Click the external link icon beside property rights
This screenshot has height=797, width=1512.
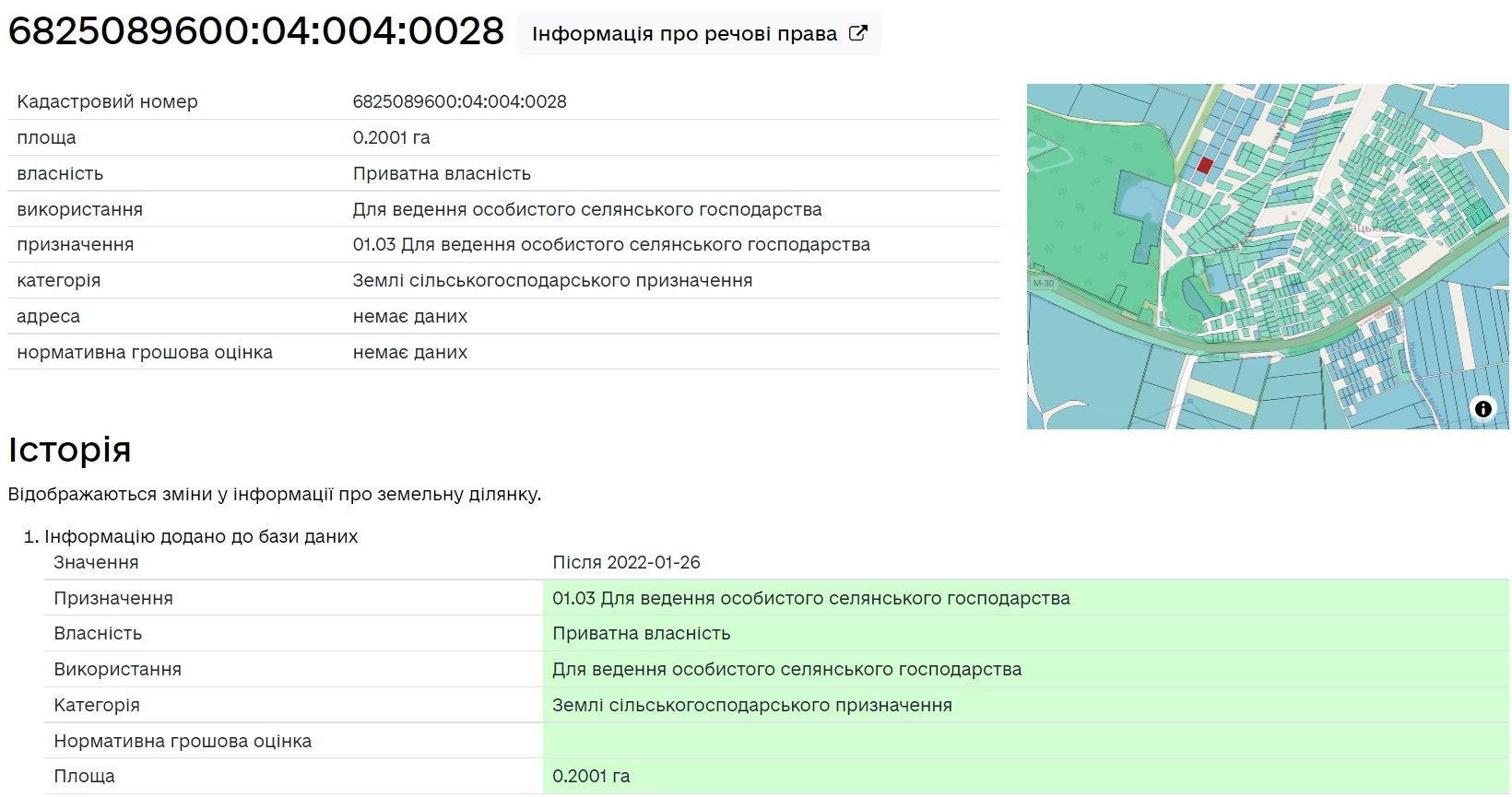point(857,33)
